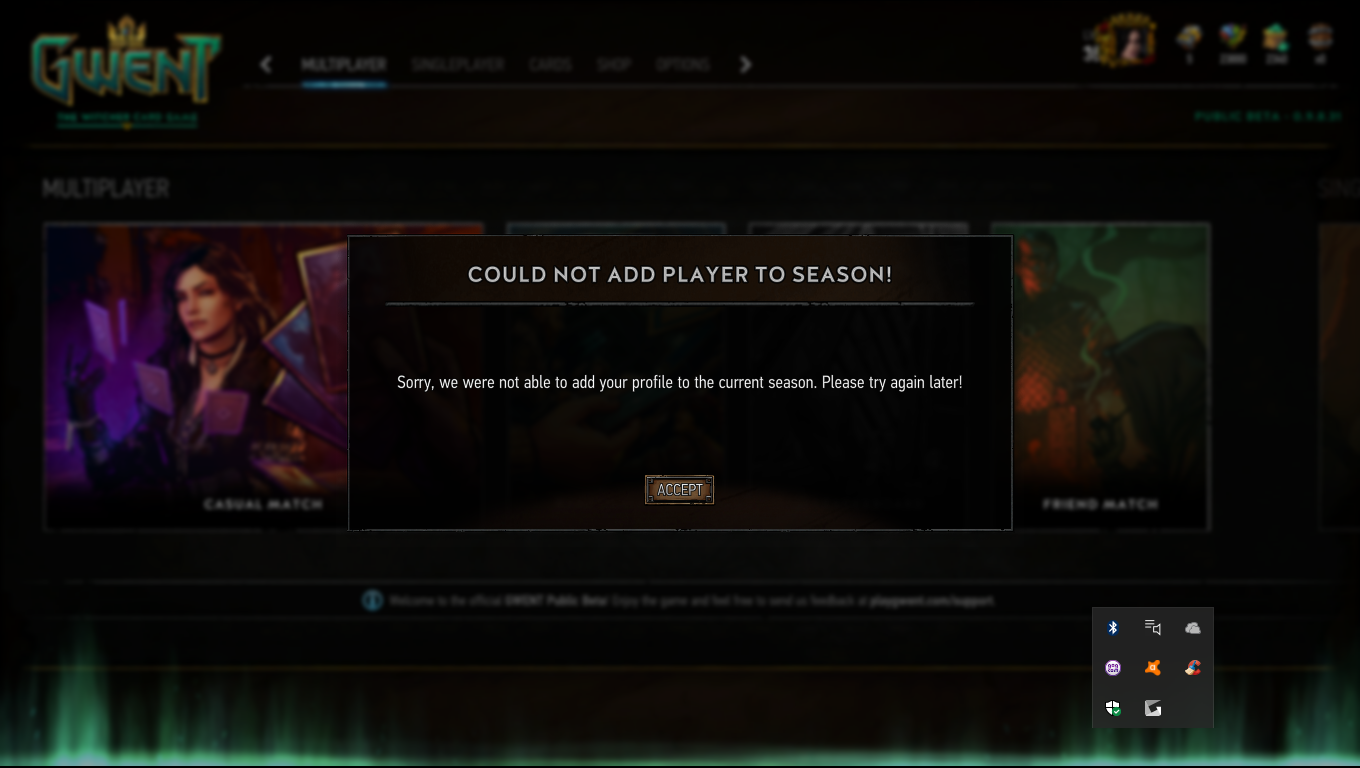Open the Bluetooth tray icon
Screen dimensions: 1360x768
pyautogui.click(x=1113, y=628)
